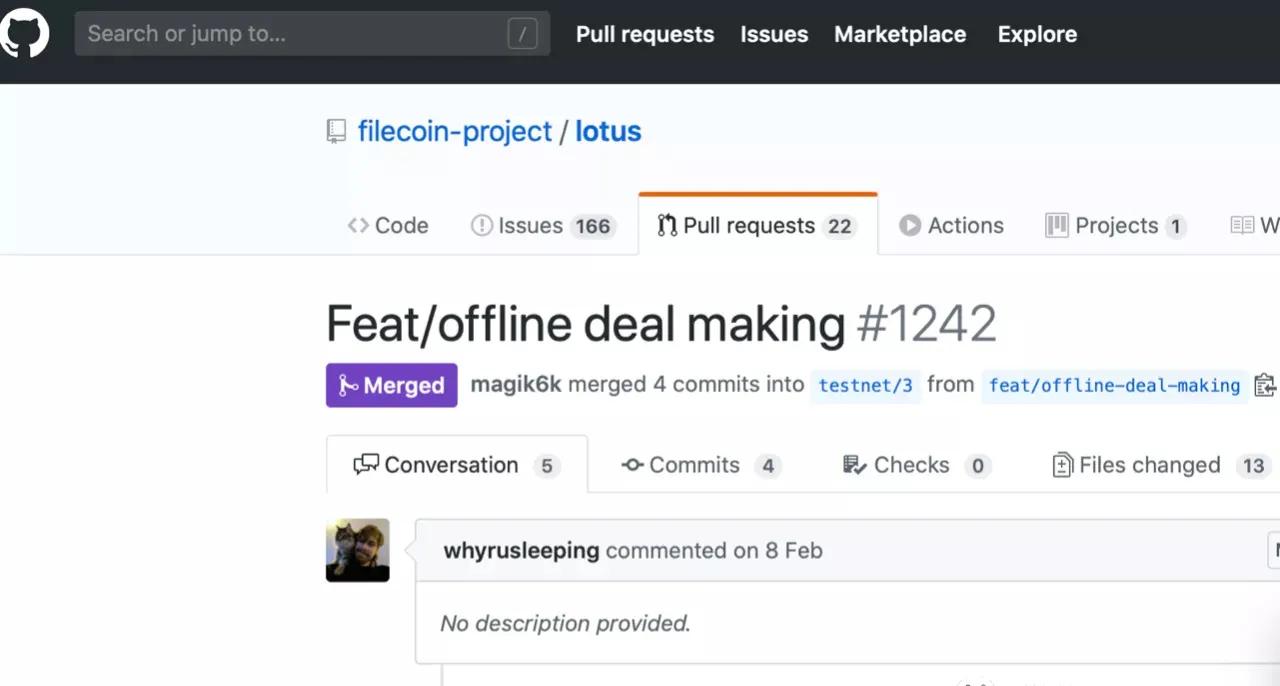Open Marketplace in the top navigation

point(899,34)
